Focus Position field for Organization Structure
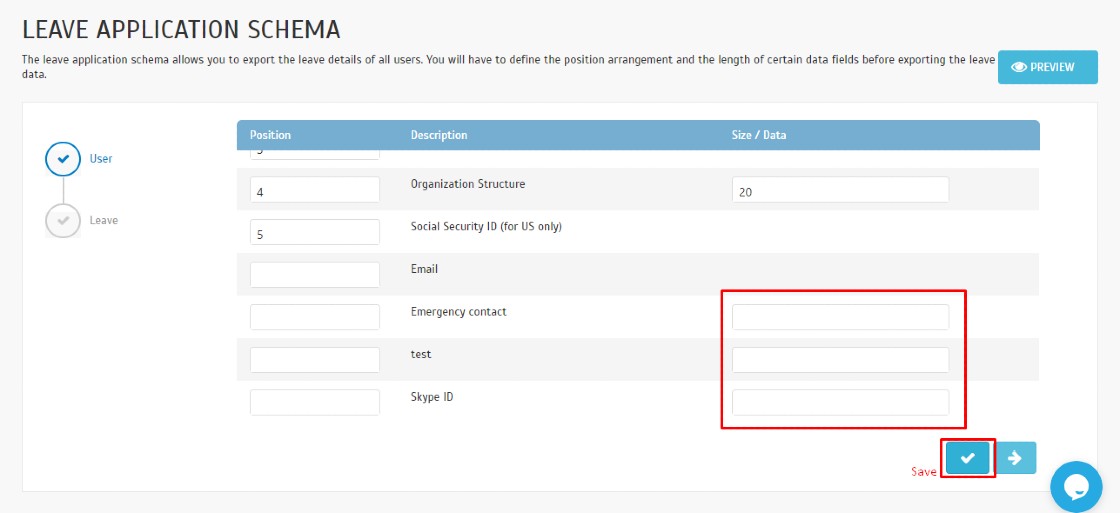Viewport: 1120px width, 513px height. 315,190
